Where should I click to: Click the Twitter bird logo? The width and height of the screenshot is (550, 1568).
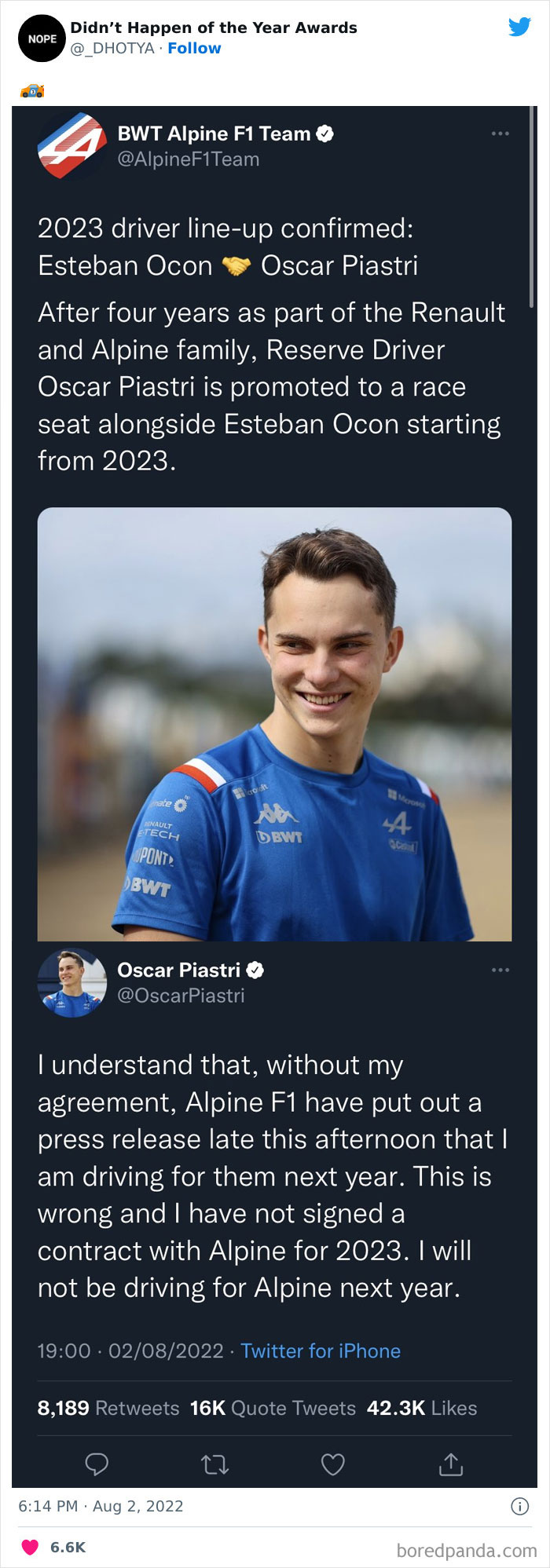pyautogui.click(x=519, y=27)
